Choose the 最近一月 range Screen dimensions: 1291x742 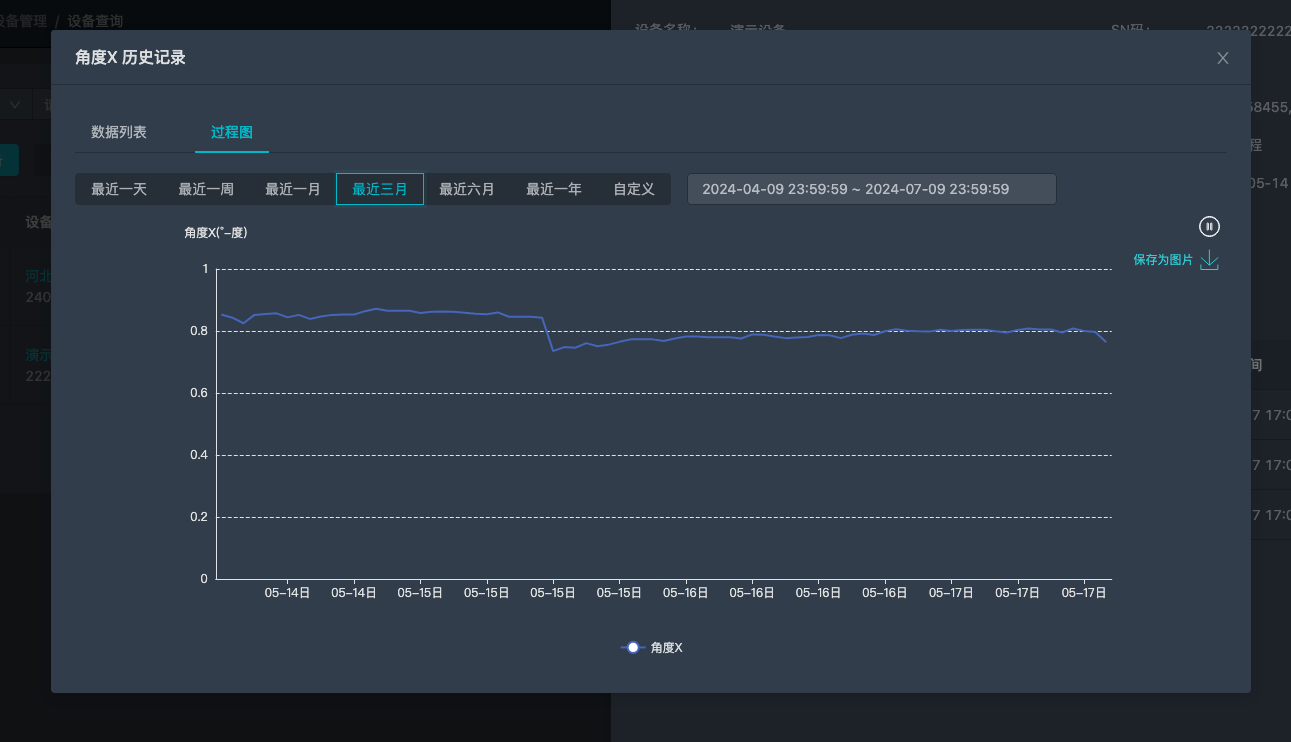pyautogui.click(x=293, y=188)
